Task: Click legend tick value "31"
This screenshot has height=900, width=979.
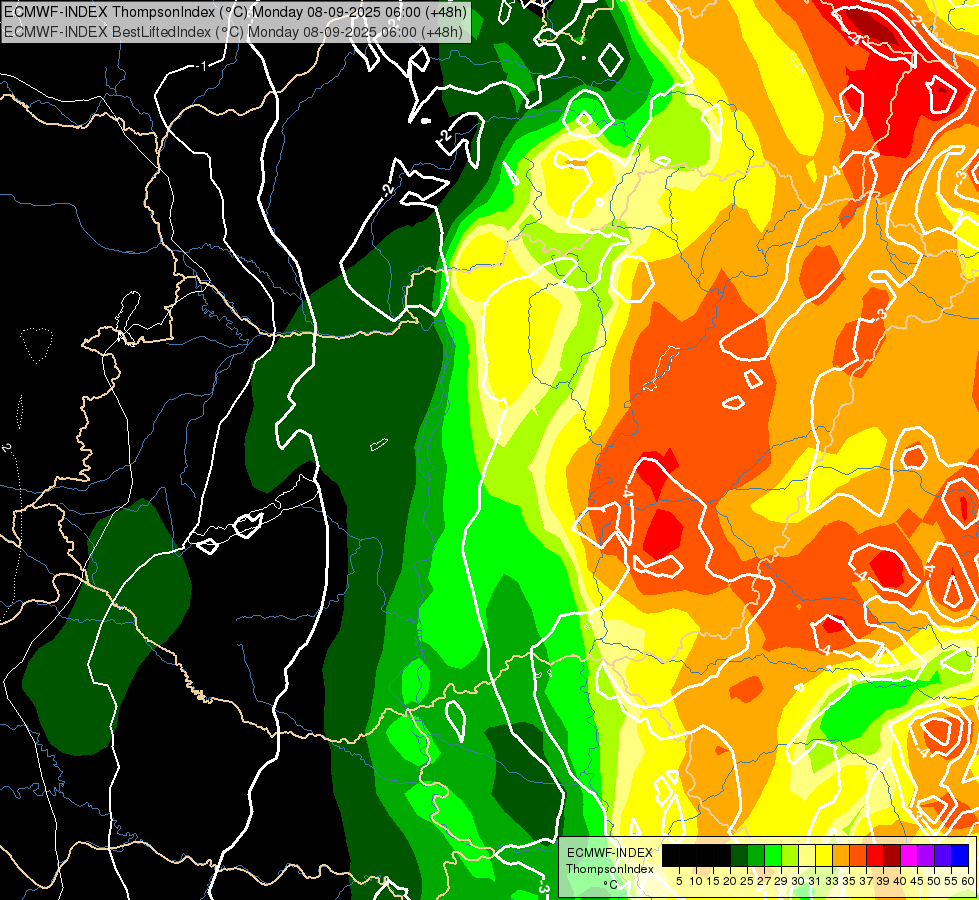Action: (x=815, y=881)
